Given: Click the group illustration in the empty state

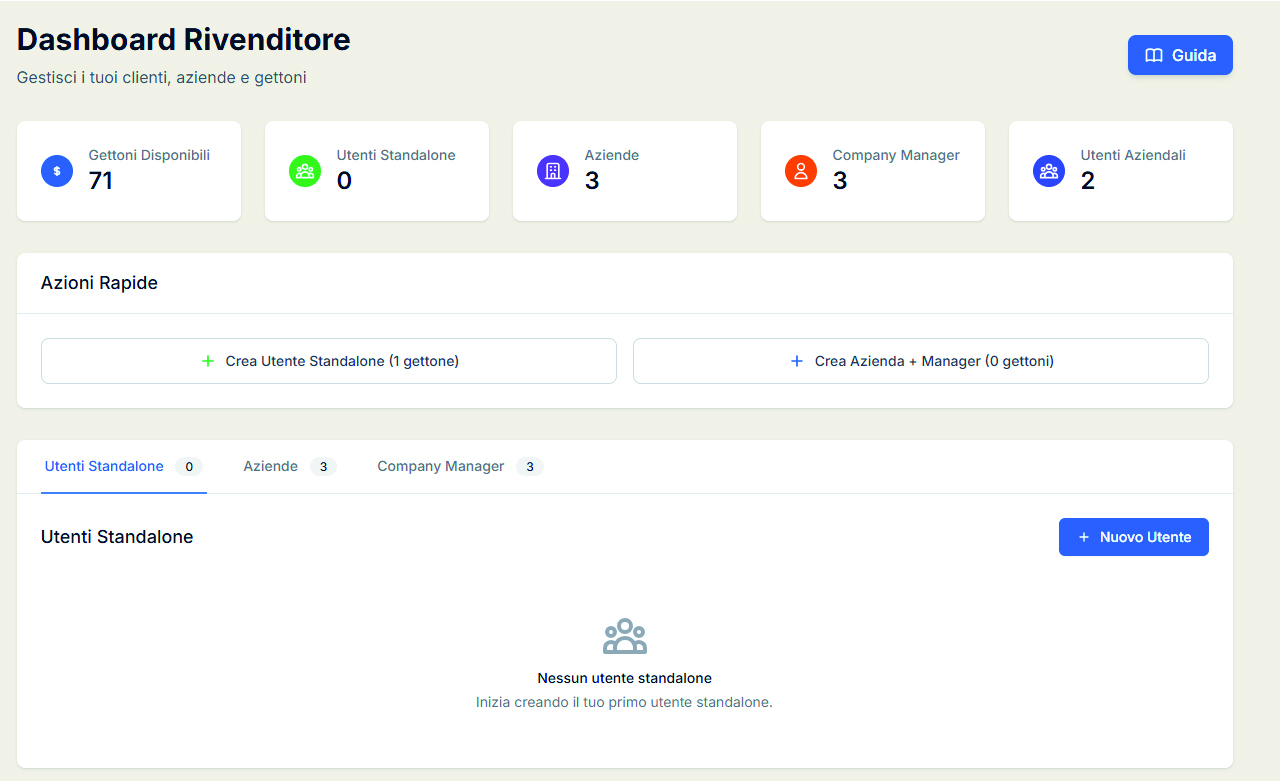Looking at the screenshot, I should pos(624,635).
